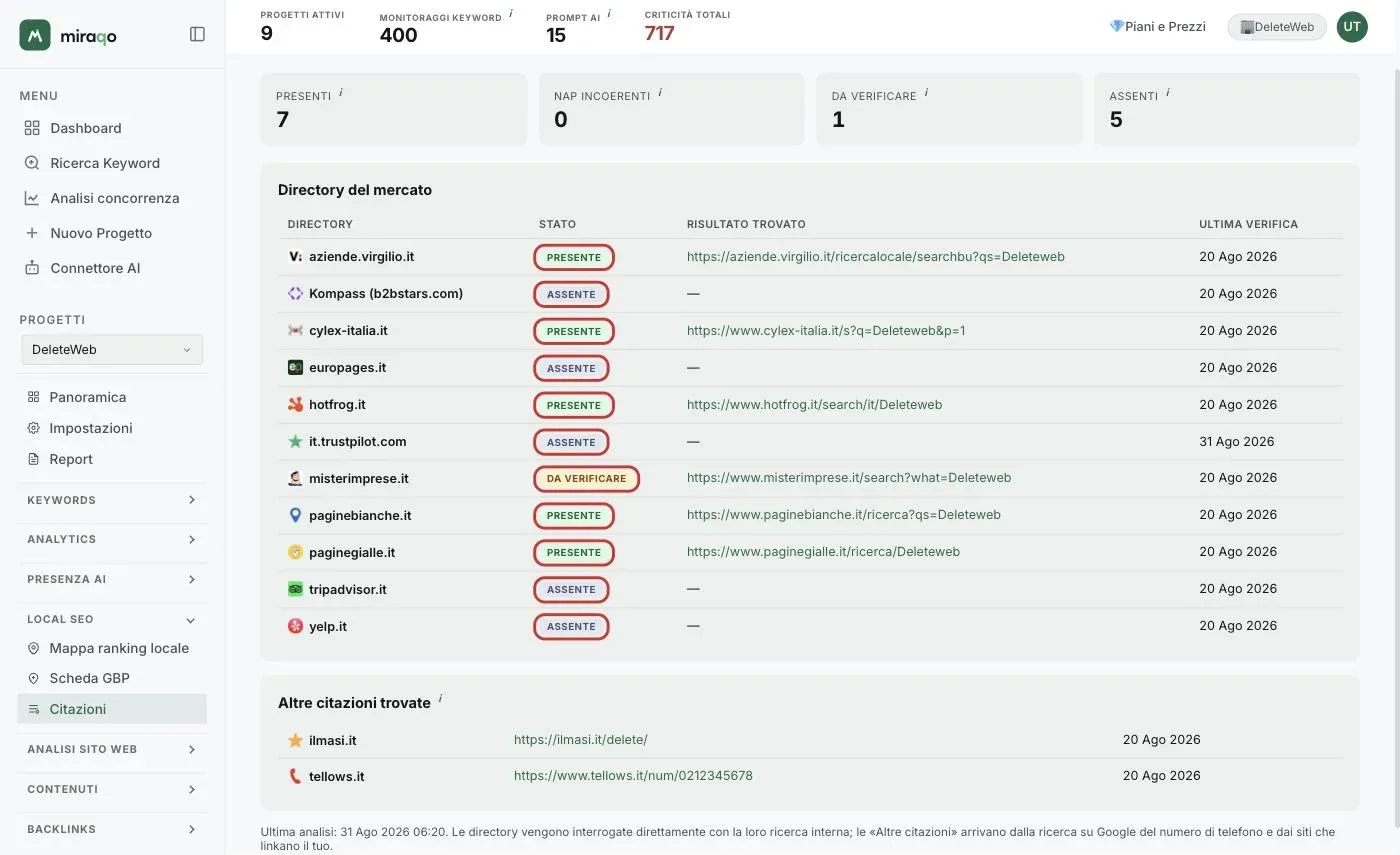Click the miraqo logo icon
The width and height of the screenshot is (1400, 855).
35,35
